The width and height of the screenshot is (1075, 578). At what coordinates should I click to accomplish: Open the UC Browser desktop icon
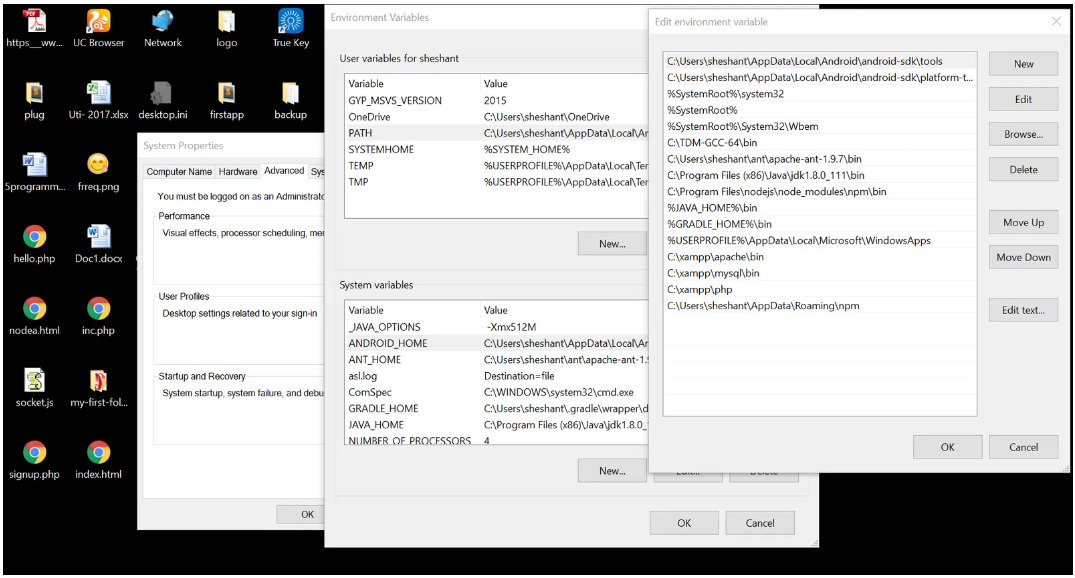[98, 22]
